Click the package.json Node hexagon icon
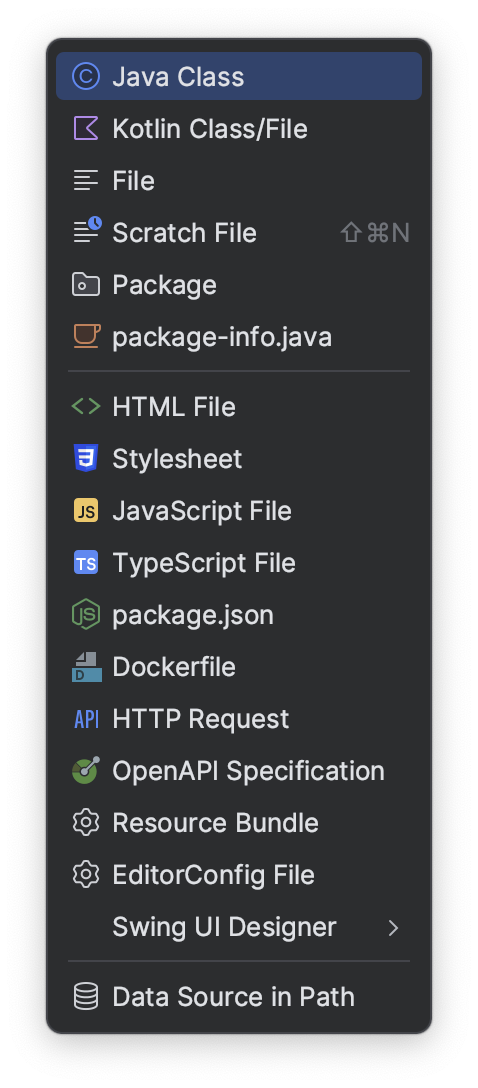Screen dimensions: 478x1088 point(86,615)
